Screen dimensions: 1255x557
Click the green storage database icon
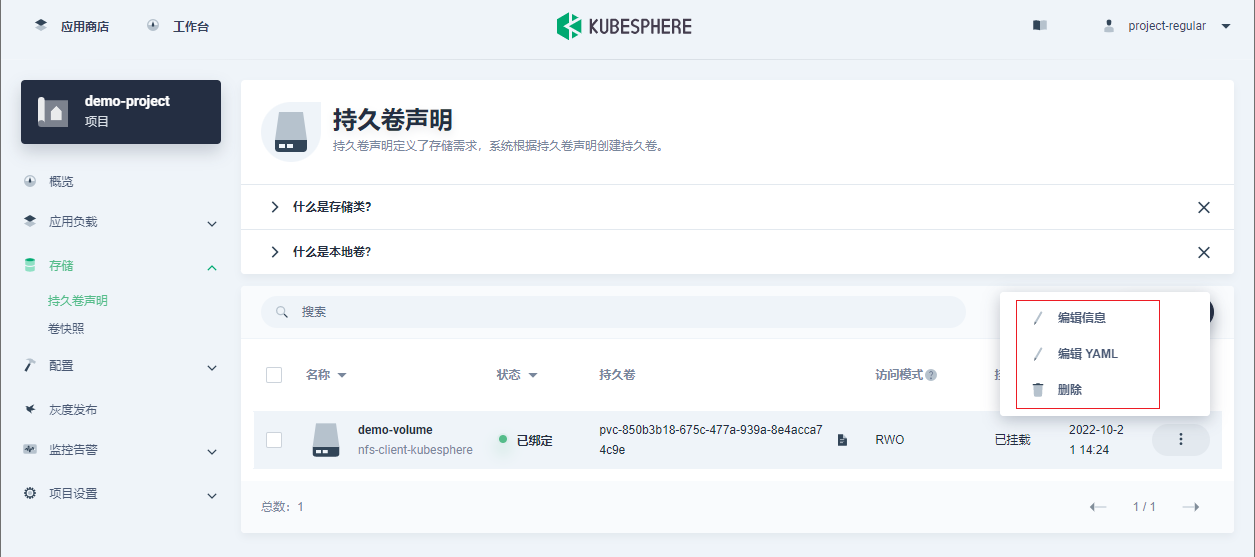[x=30, y=265]
